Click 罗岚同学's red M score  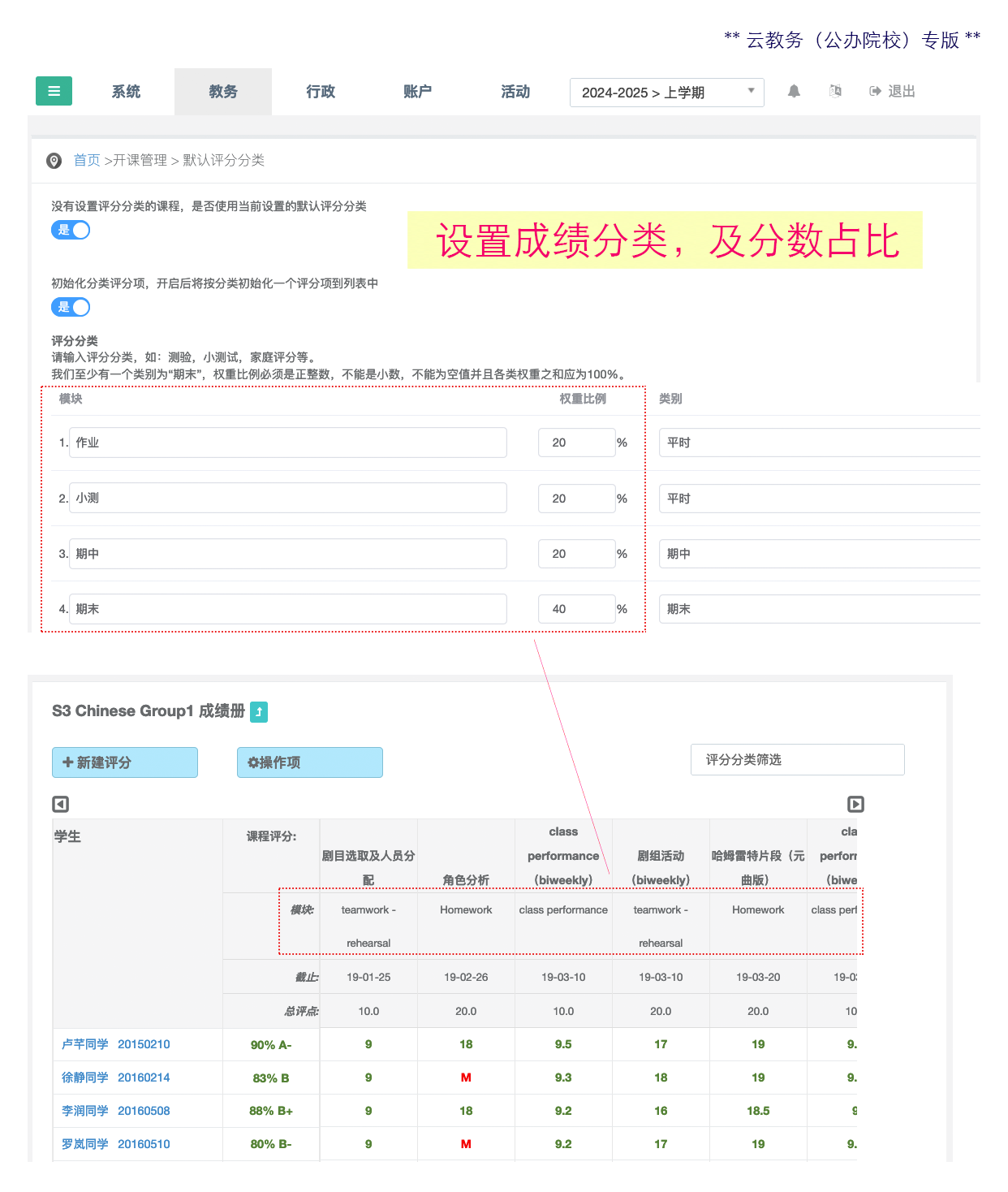(x=466, y=1144)
